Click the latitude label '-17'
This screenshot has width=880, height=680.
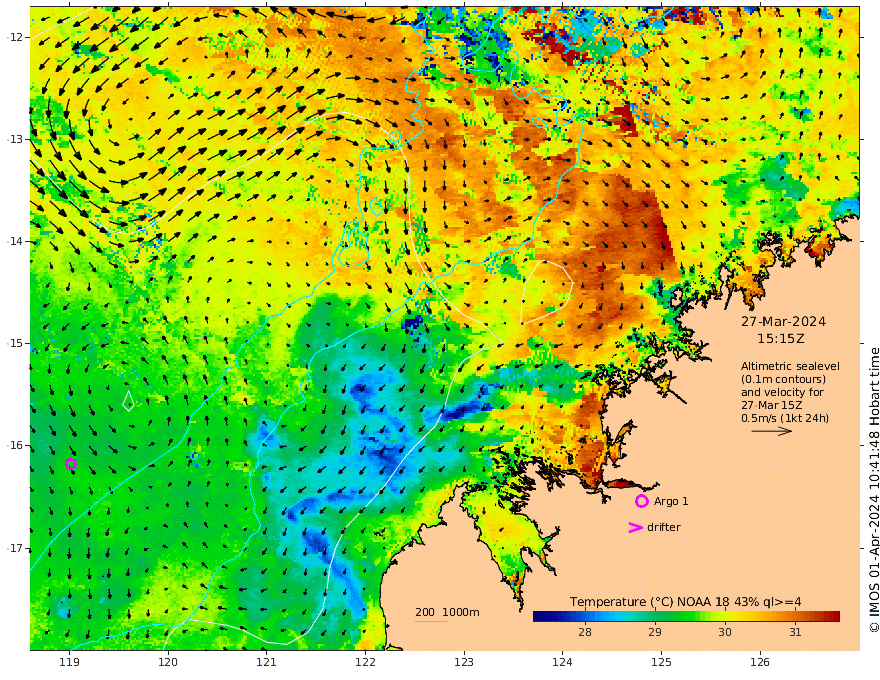pos(15,548)
